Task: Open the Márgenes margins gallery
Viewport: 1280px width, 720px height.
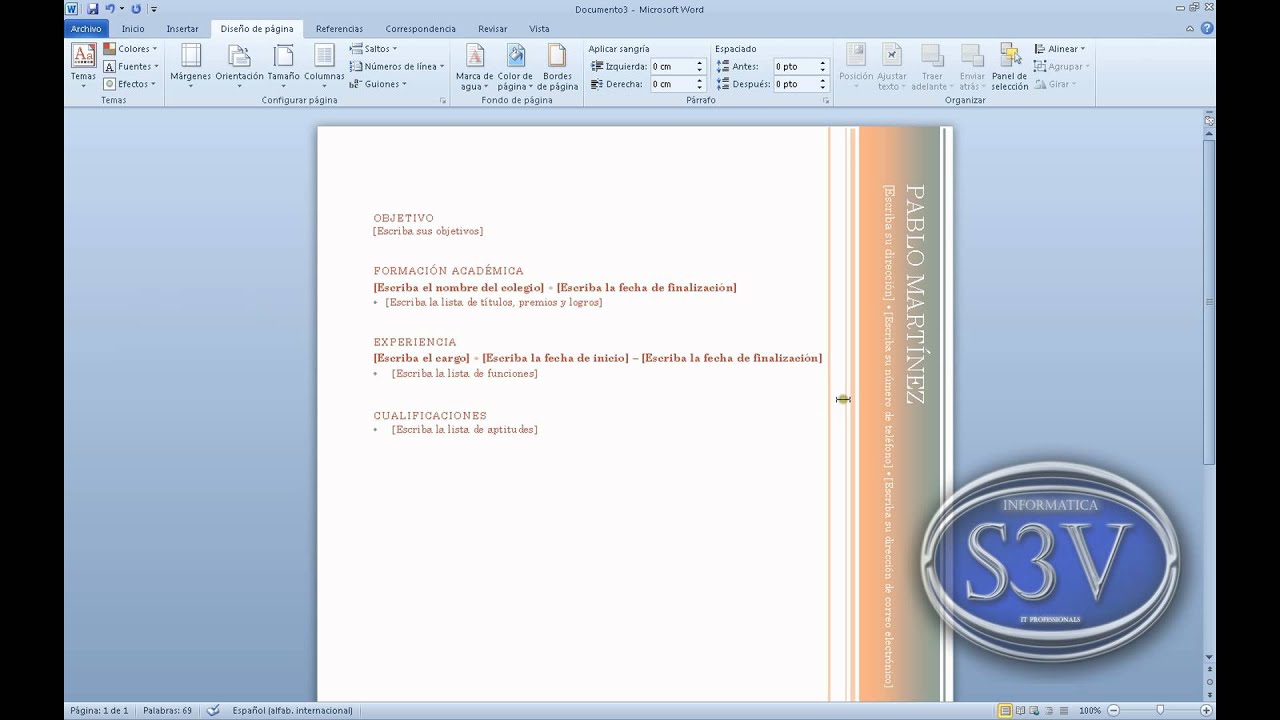Action: (190, 66)
